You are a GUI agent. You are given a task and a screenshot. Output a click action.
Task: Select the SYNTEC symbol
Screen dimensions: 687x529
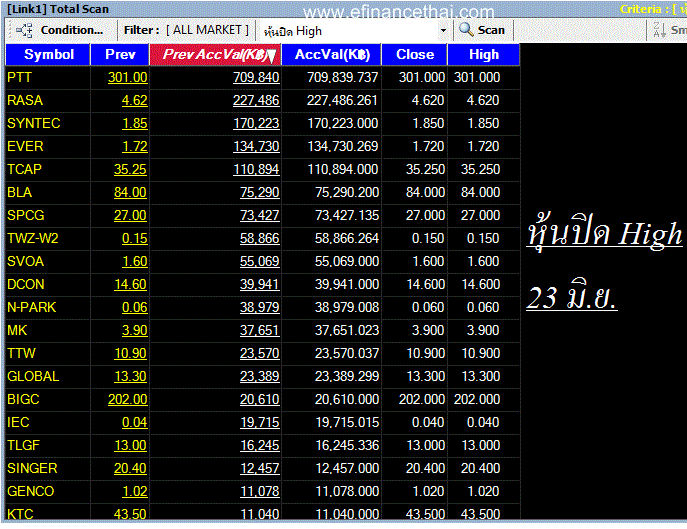(x=33, y=123)
